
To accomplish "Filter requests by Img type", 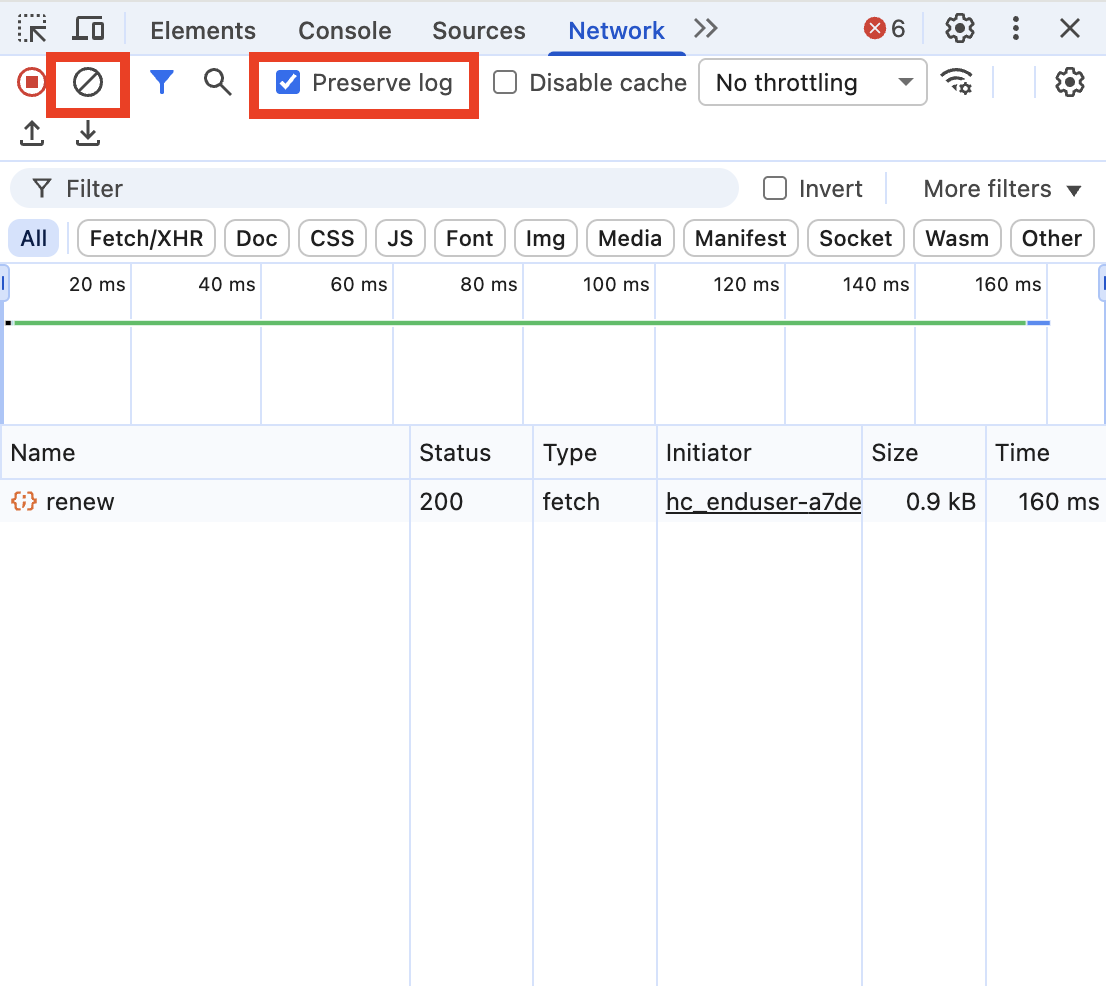I will pyautogui.click(x=546, y=238).
